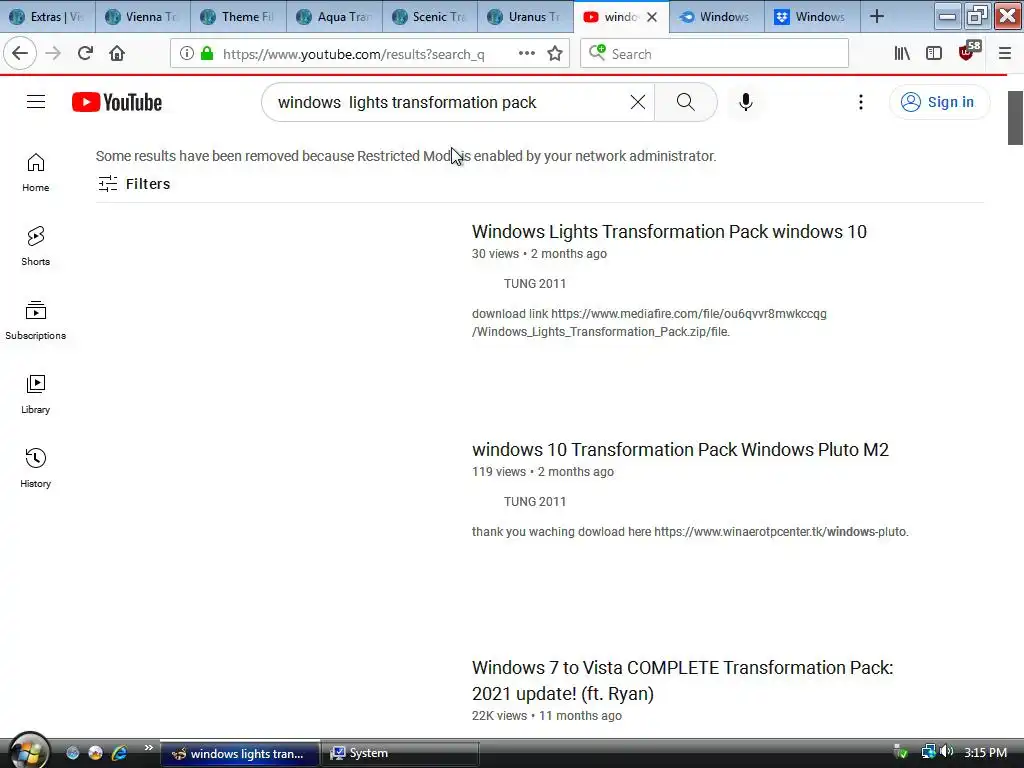Switch to the Vienna tab
The height and width of the screenshot is (768, 1024).
click(143, 17)
